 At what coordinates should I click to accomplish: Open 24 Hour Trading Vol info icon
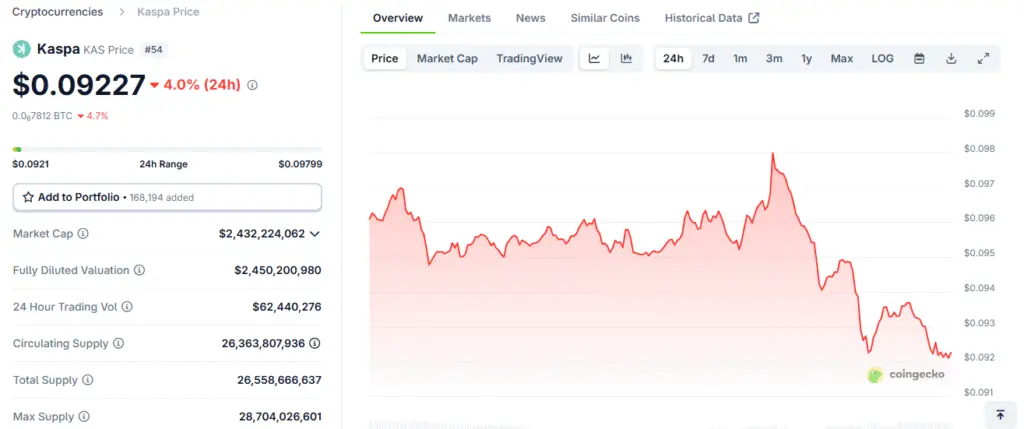click(127, 307)
